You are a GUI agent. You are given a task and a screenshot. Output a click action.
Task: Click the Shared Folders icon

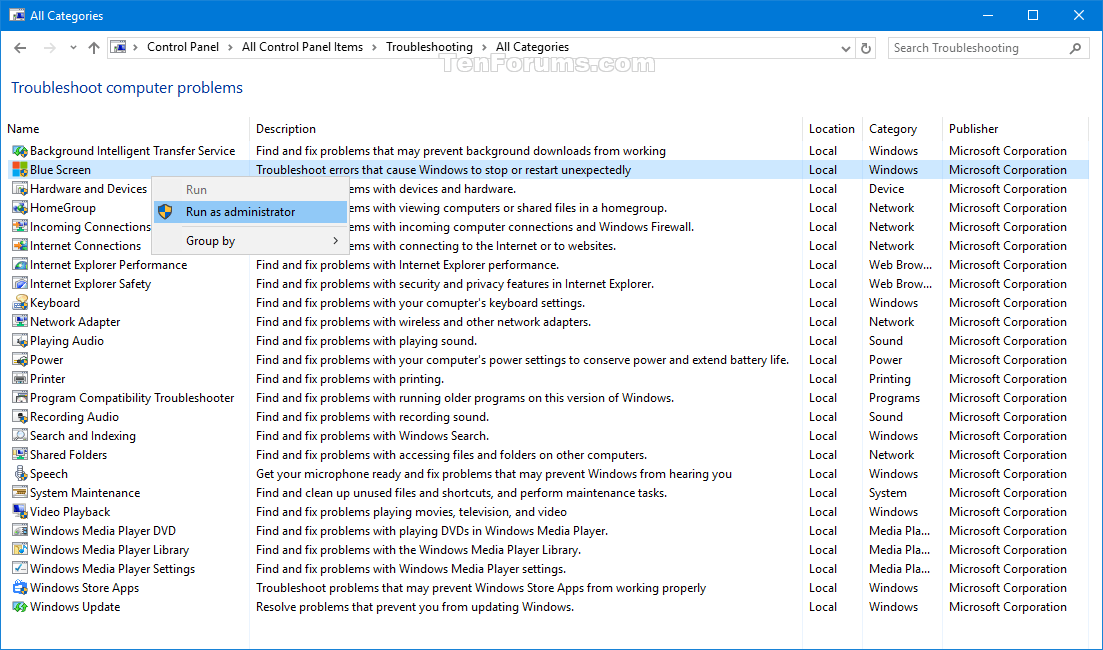20,454
